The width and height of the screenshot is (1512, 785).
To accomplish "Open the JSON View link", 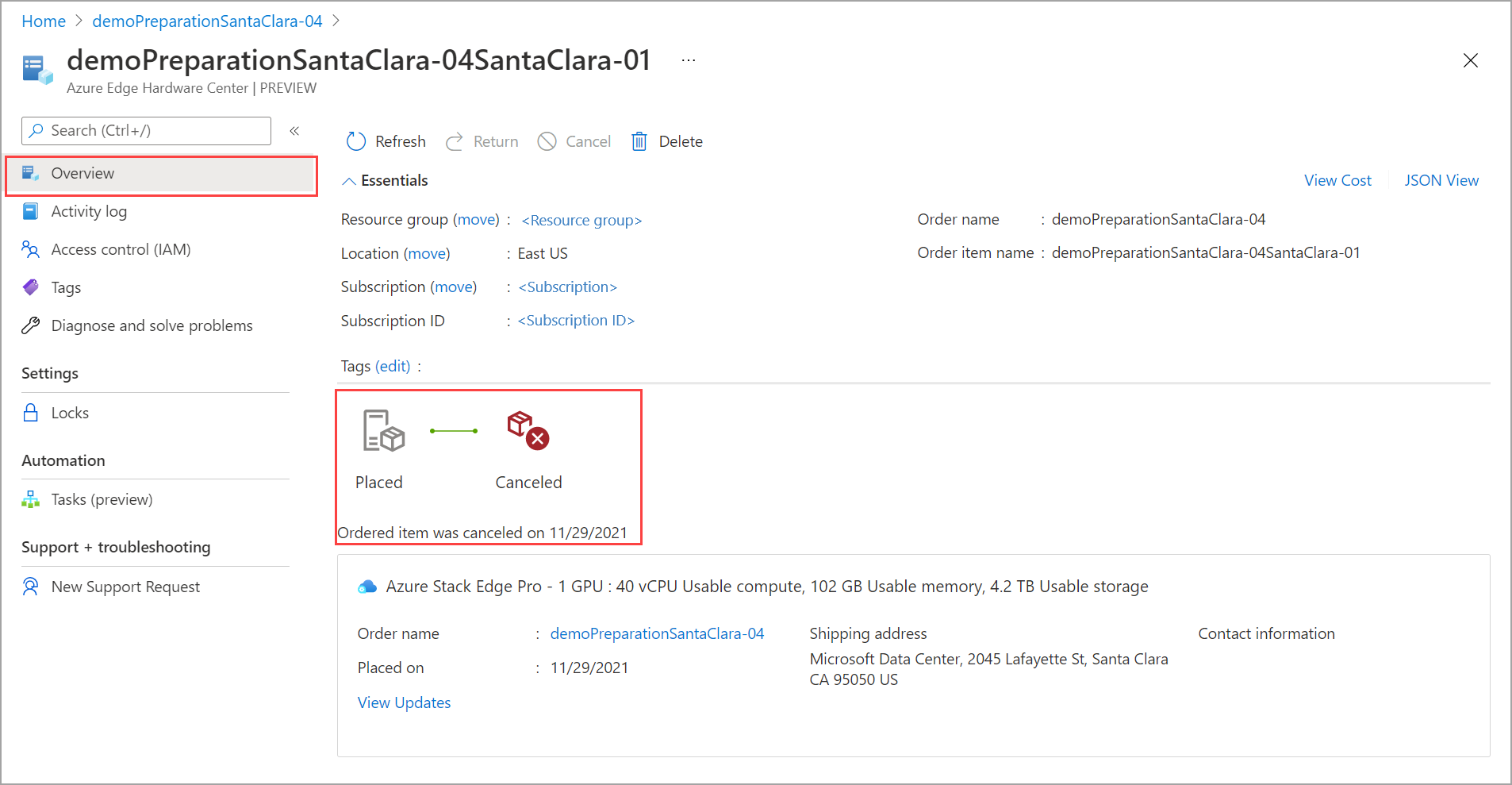I will click(x=1441, y=180).
